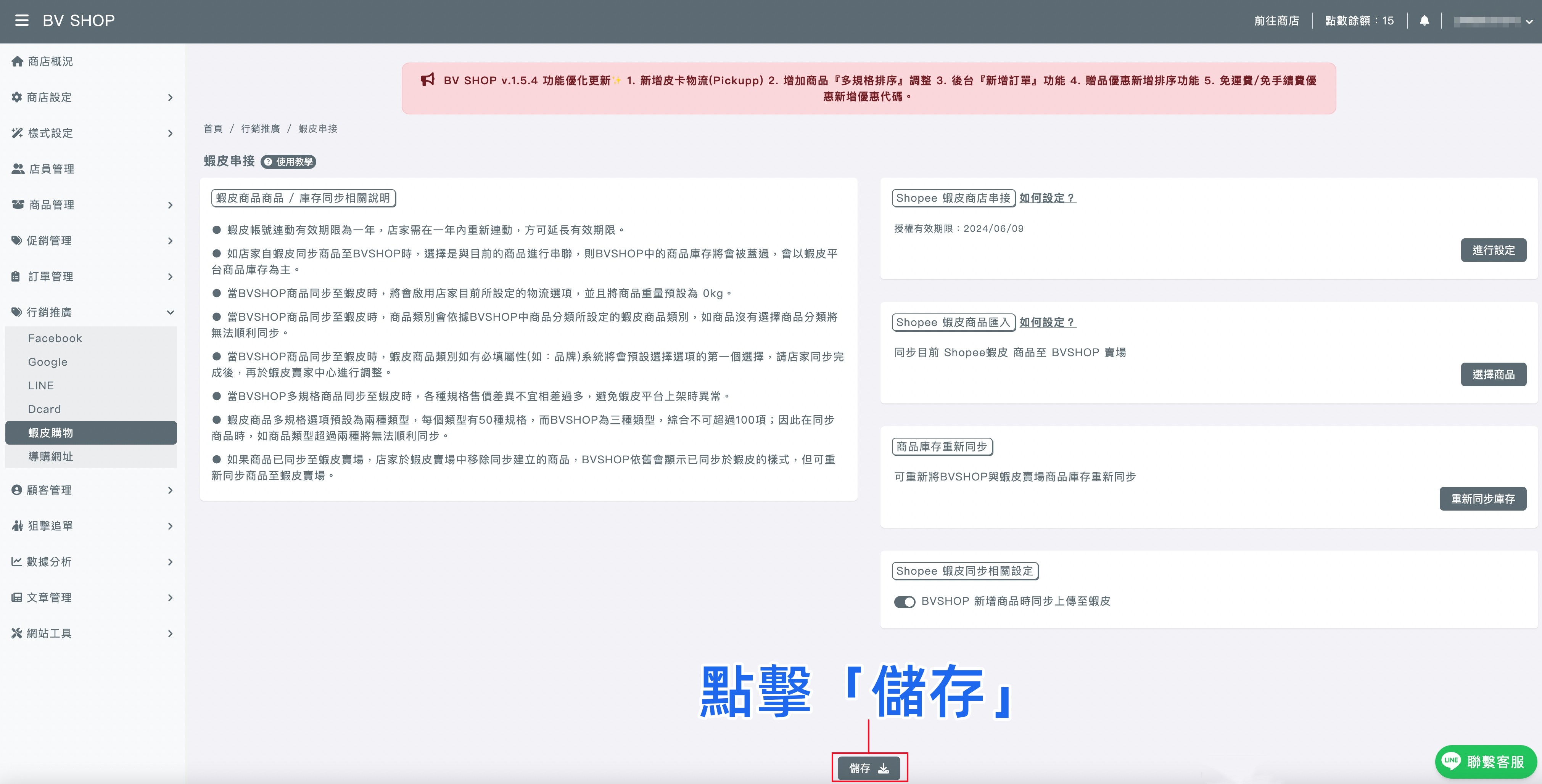Click the 顧客管理 user icon
1542x784 pixels.
[x=17, y=490]
